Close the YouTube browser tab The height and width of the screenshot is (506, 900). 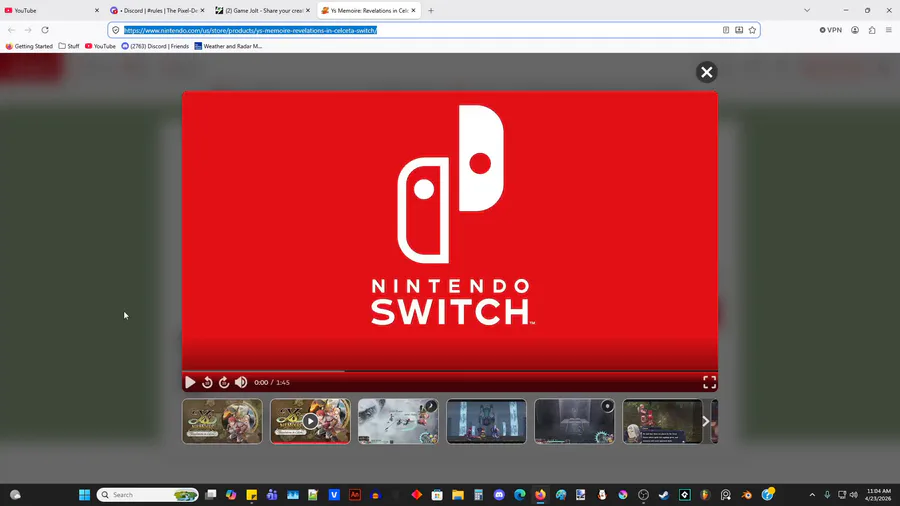(96, 10)
